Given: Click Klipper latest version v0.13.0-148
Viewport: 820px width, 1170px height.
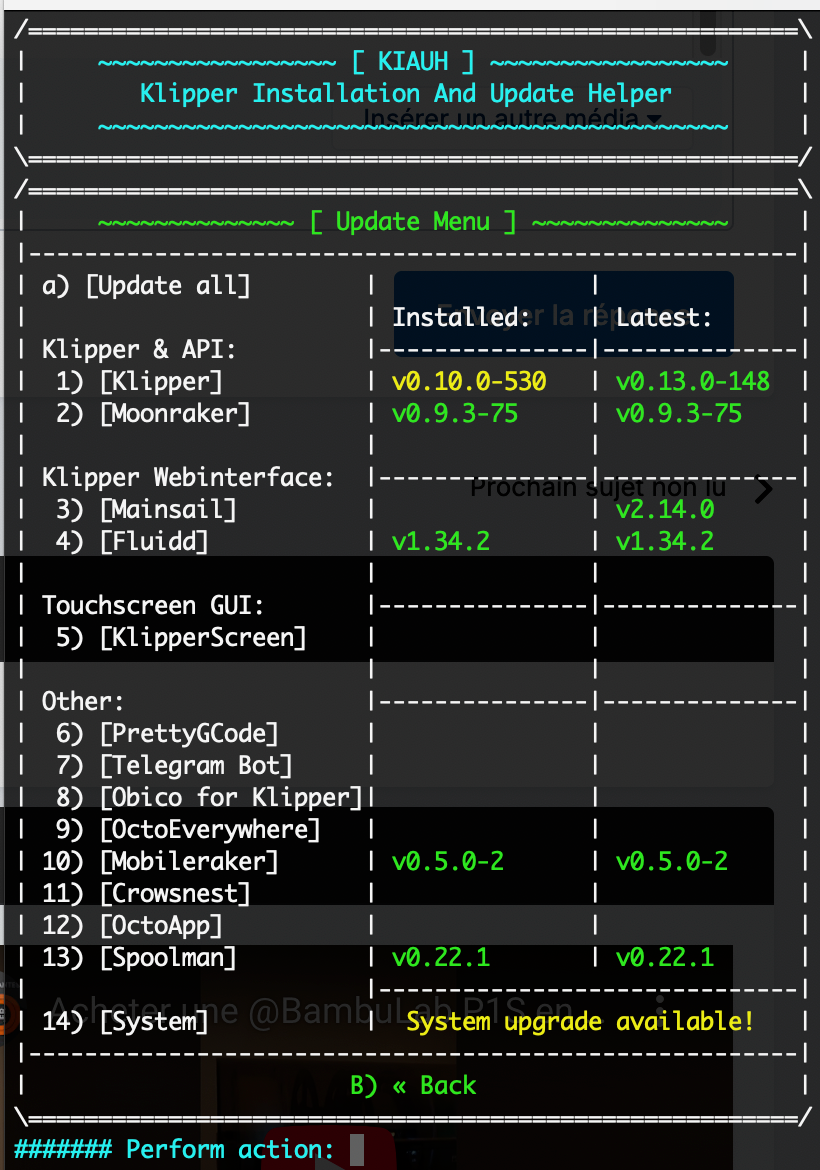Looking at the screenshot, I should pyautogui.click(x=693, y=381).
